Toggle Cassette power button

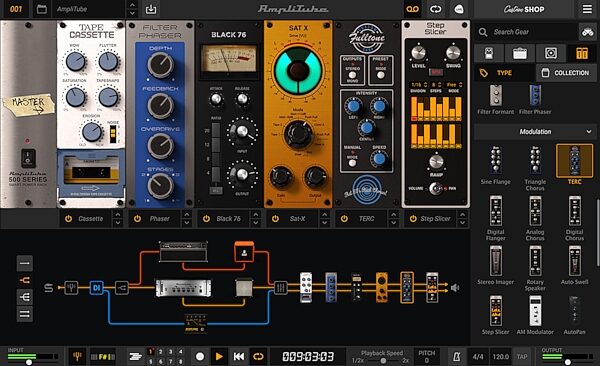click(x=68, y=219)
